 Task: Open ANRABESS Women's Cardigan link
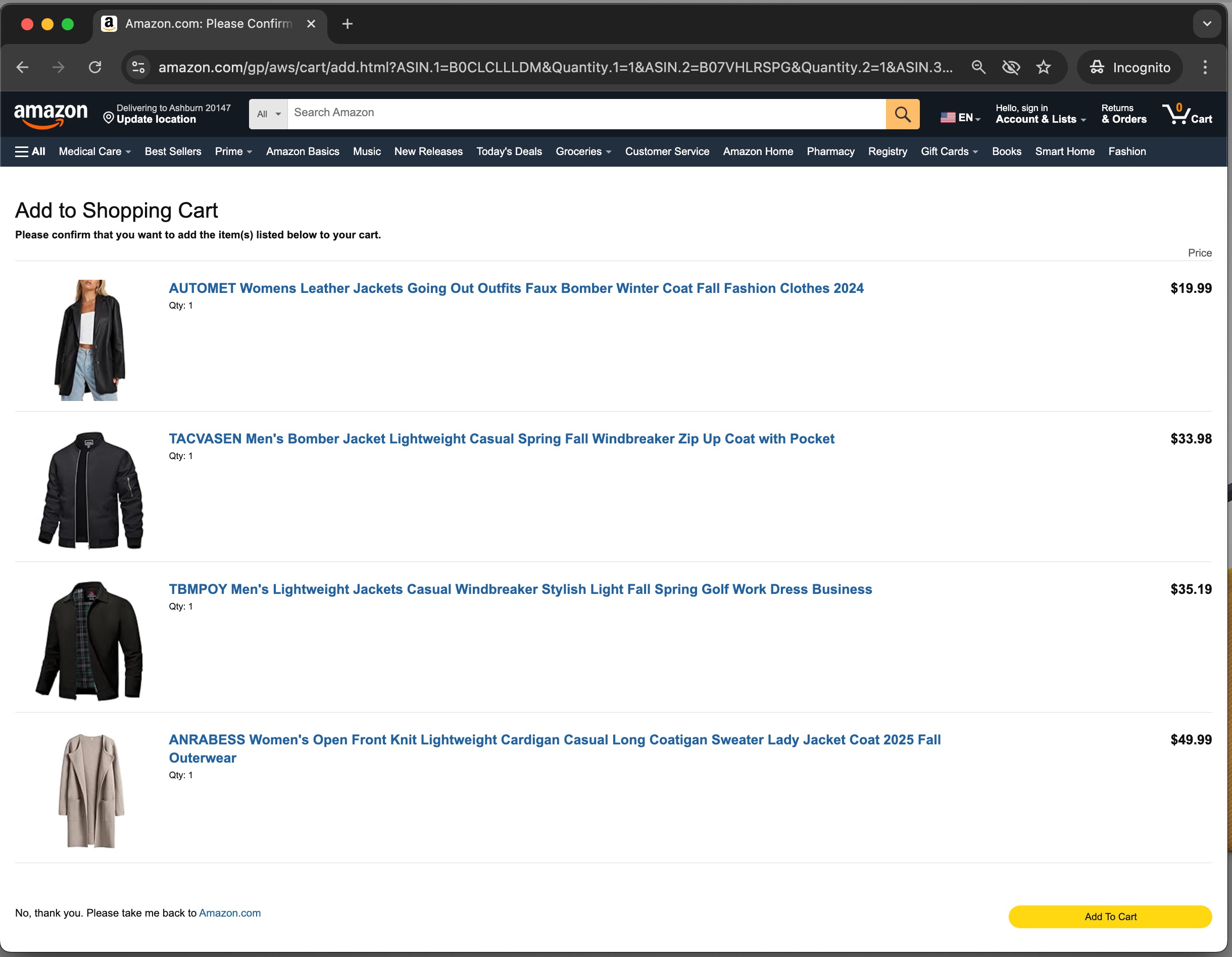click(555, 748)
